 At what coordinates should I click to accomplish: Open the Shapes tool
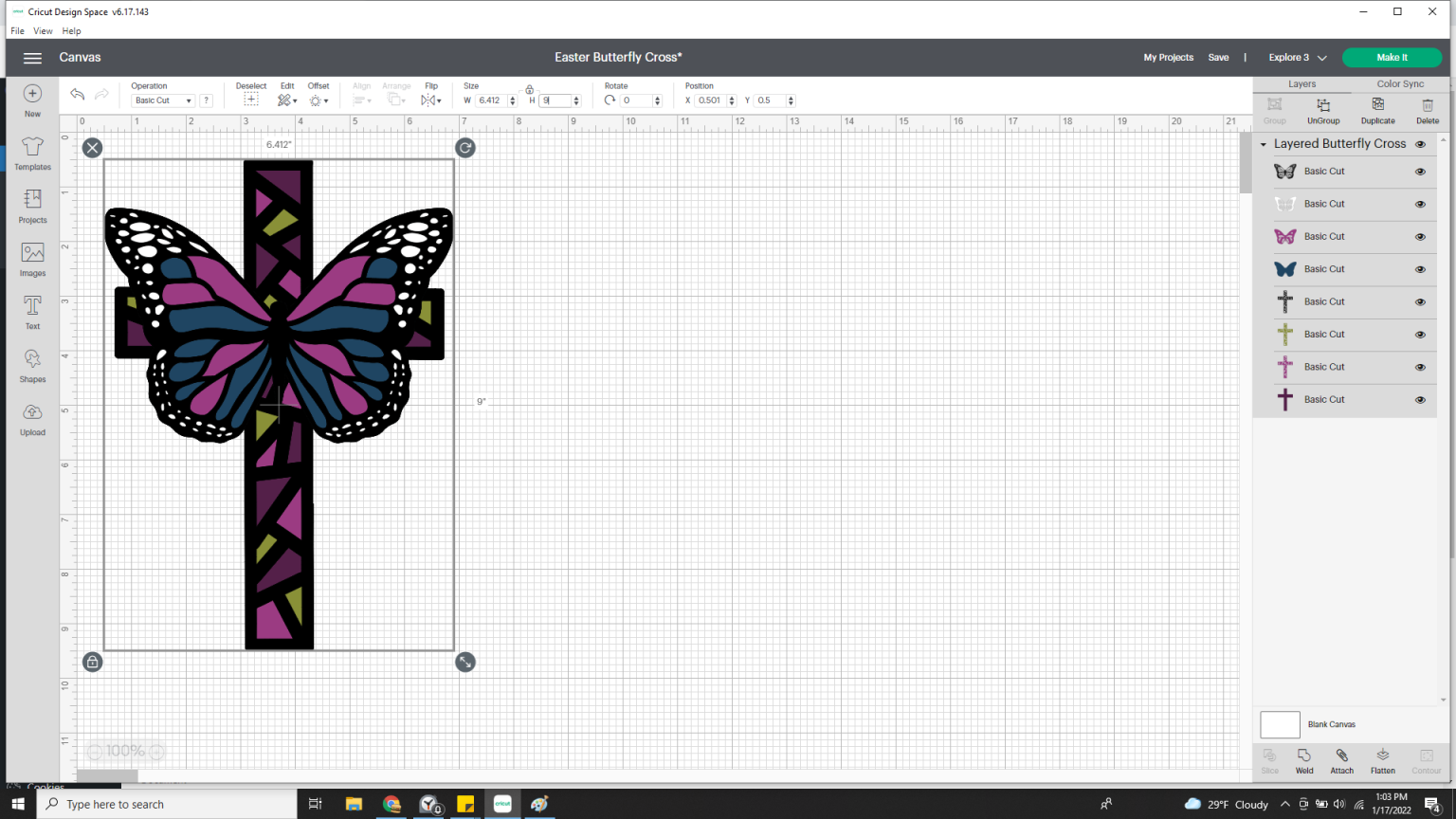pos(32,365)
